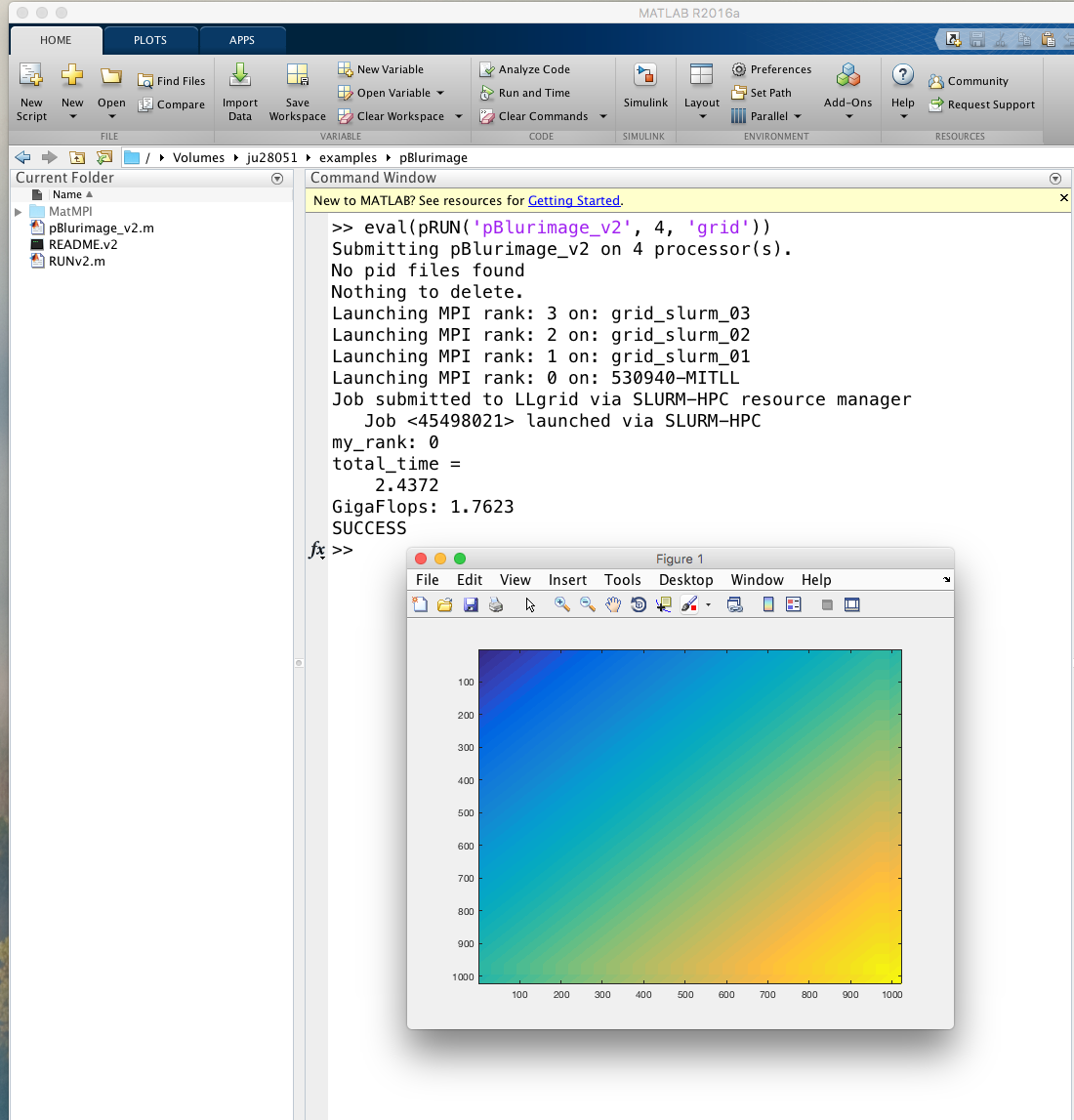Click the New Script icon
Viewport: 1074px width, 1120px height.
coord(31,76)
